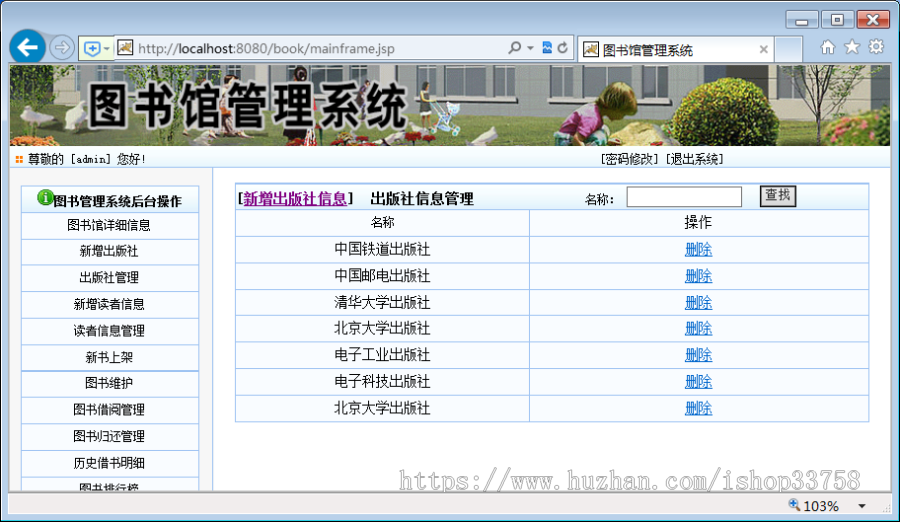Toggle the compatibility view icon
The image size is (900, 522).
tap(547, 48)
